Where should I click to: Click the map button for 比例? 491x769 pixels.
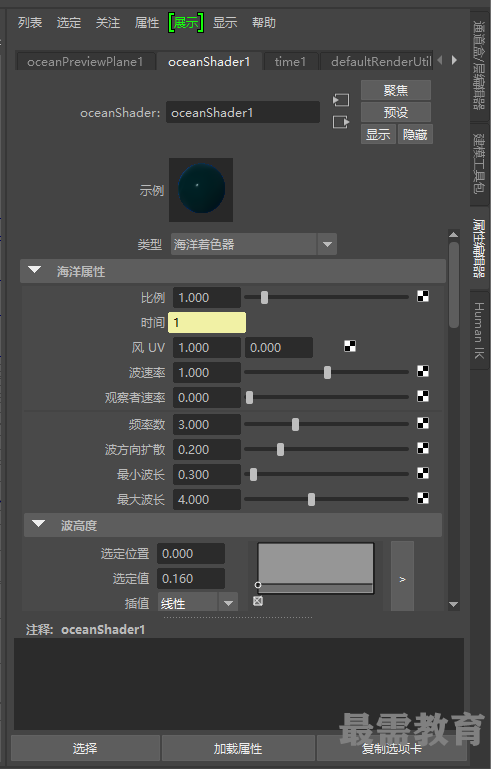coord(423,296)
